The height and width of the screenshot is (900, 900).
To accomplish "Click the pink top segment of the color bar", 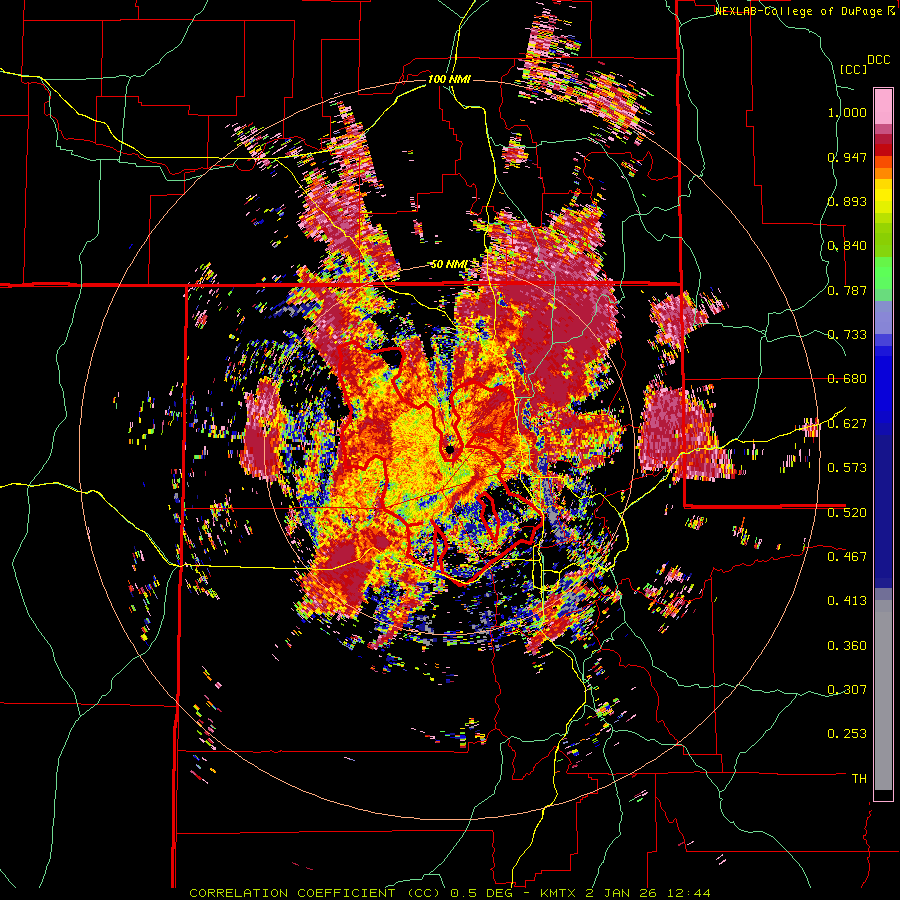I will pos(883,107).
